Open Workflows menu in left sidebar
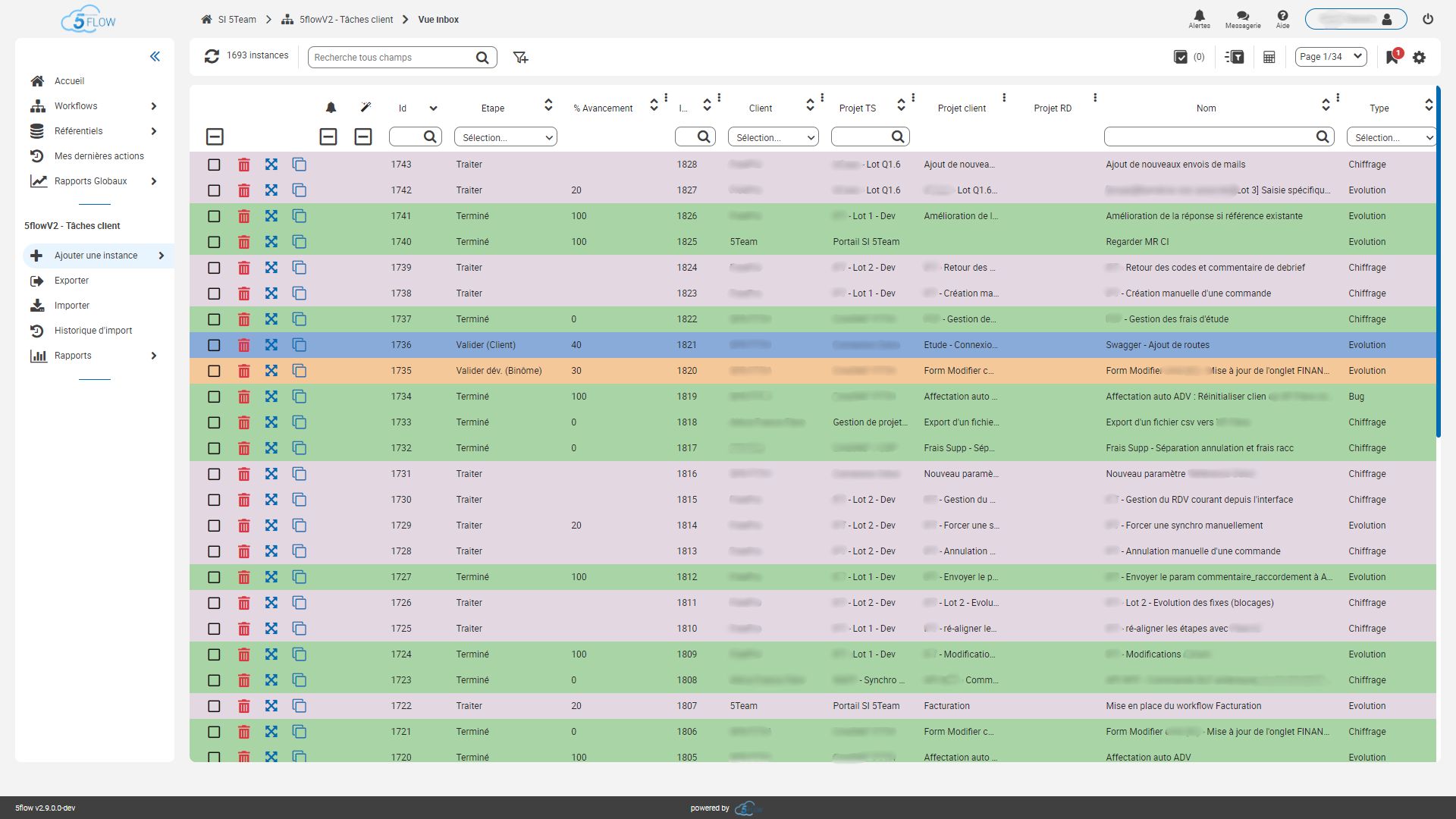This screenshot has width=1456, height=819. click(90, 106)
